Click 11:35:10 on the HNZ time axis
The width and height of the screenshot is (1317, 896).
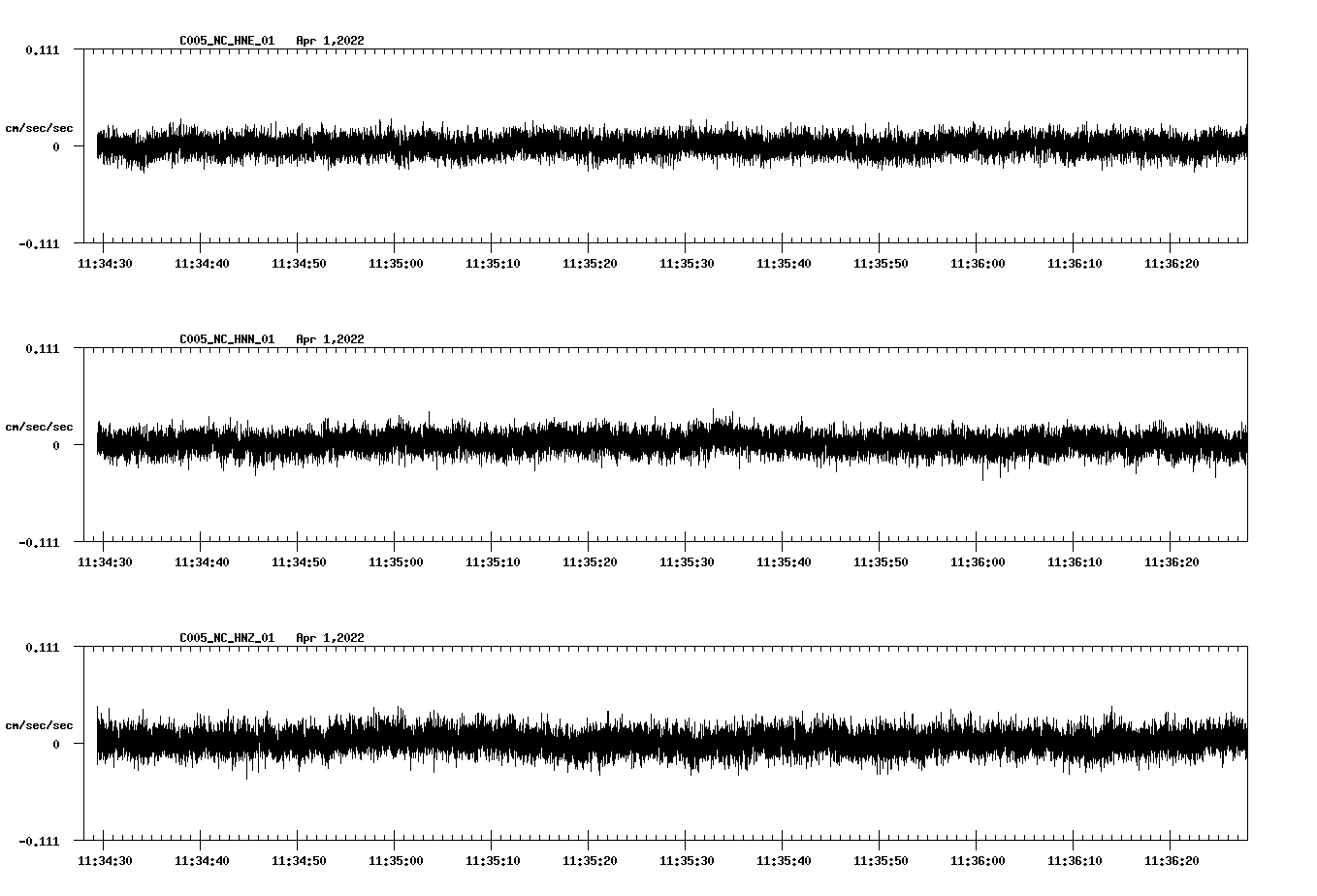(493, 861)
